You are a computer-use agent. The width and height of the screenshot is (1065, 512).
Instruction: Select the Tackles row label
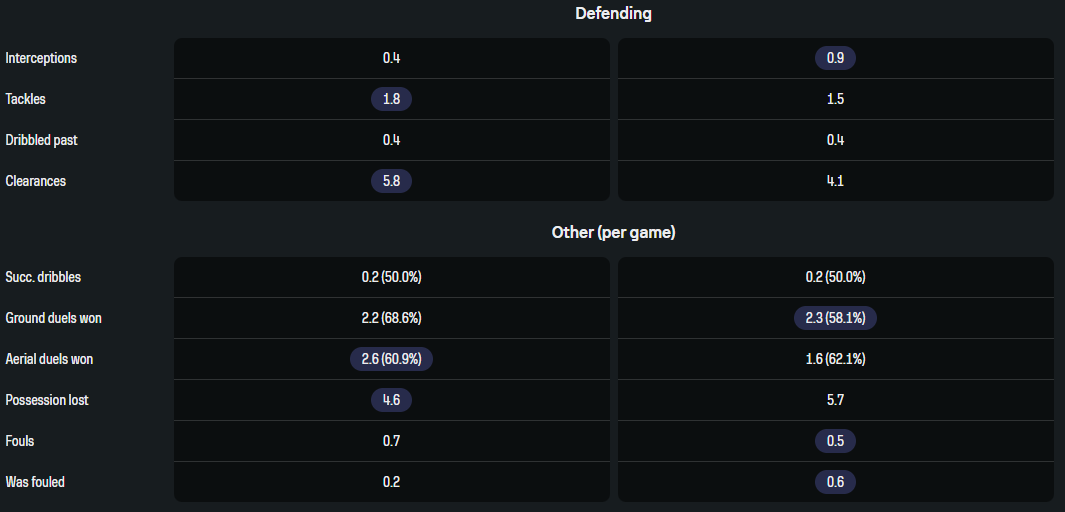pos(26,99)
